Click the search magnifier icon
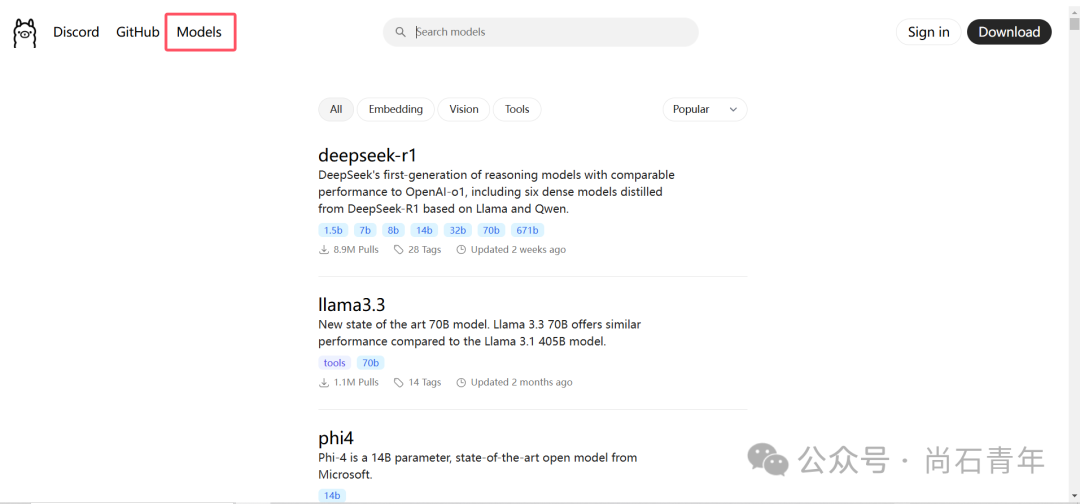Screen dimensions: 1080x504 (400, 32)
